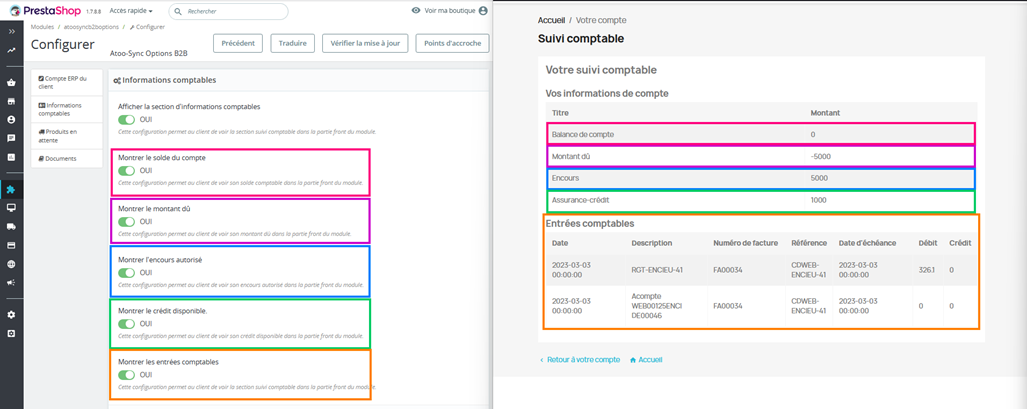The image size is (1027, 409).
Task: Open the International globe icon in sidebar
Action: pyautogui.click(x=11, y=264)
